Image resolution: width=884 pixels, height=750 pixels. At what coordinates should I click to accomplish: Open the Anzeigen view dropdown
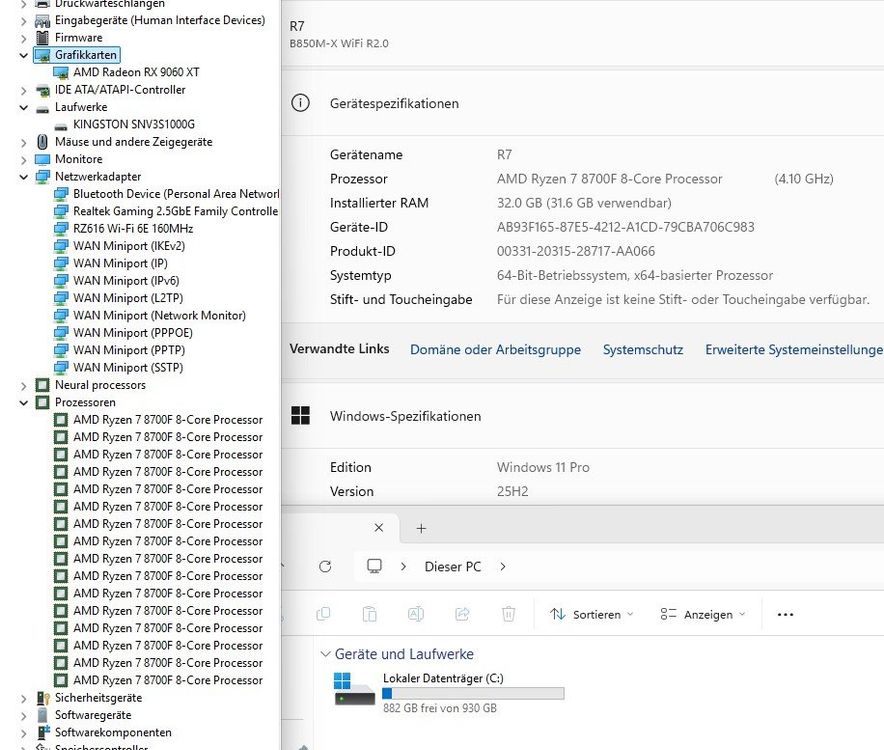pyautogui.click(x=703, y=614)
